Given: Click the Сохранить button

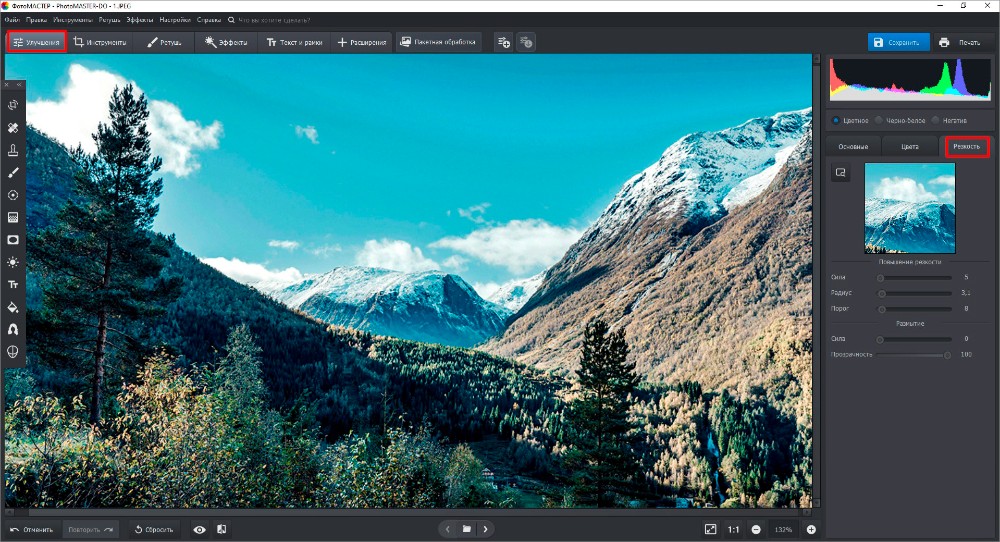Looking at the screenshot, I should [898, 42].
